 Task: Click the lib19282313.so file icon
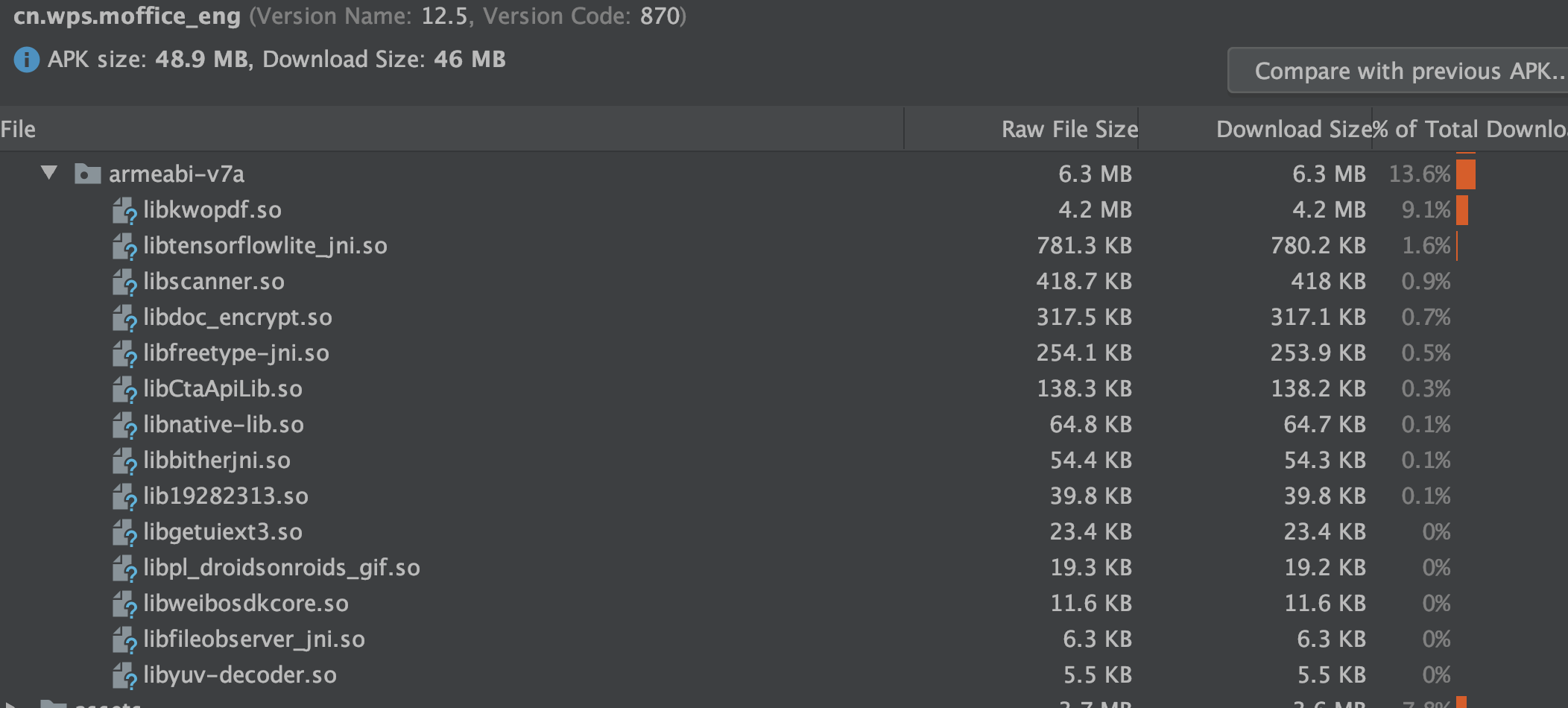pos(124,497)
